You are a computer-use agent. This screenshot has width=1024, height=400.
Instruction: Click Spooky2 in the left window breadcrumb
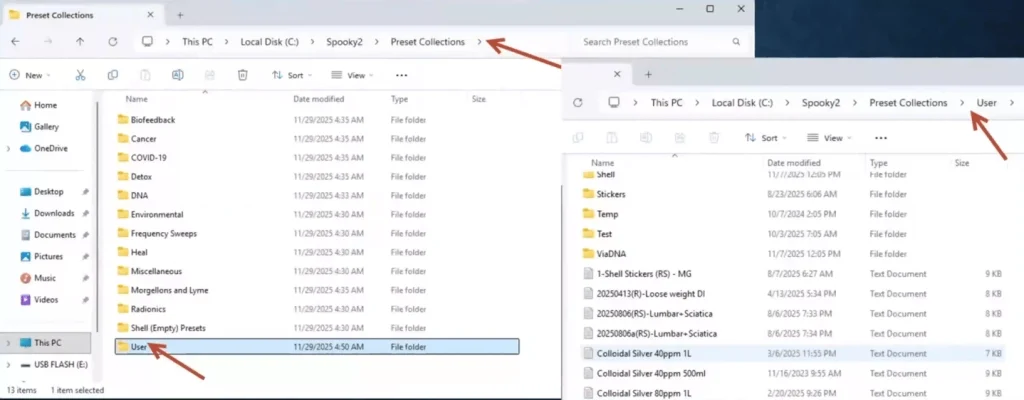click(345, 42)
